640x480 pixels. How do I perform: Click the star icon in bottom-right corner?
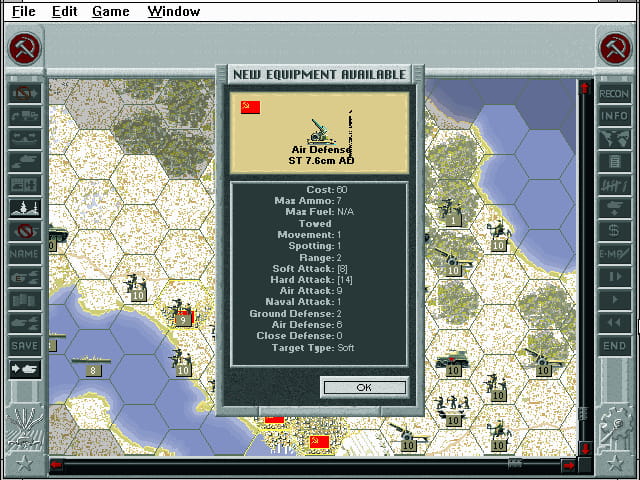[615, 464]
